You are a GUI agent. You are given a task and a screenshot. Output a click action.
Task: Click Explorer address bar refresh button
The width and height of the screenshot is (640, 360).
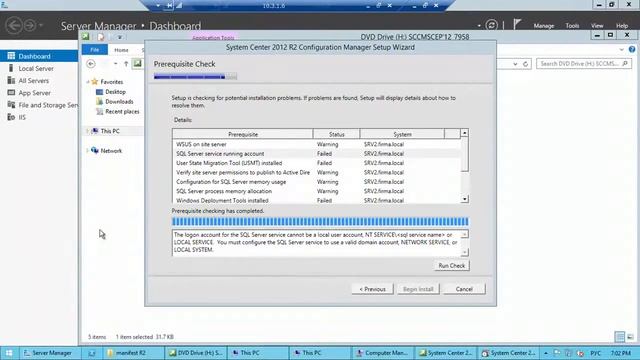pos(526,64)
